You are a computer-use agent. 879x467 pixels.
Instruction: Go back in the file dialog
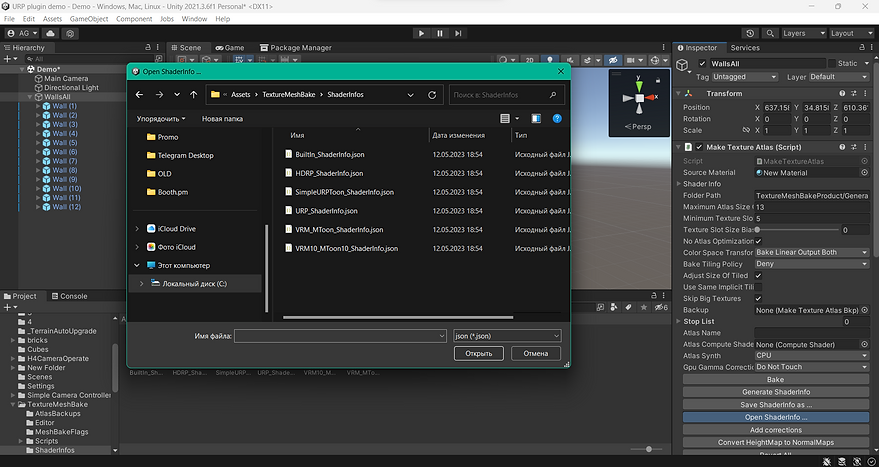pos(140,95)
